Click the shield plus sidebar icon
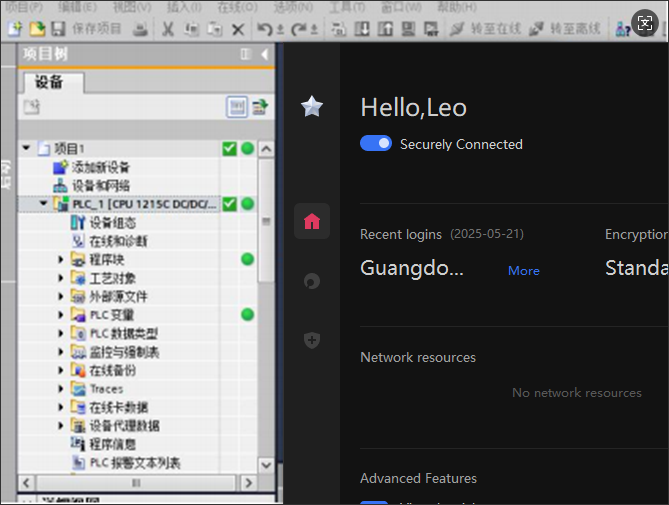 (312, 340)
